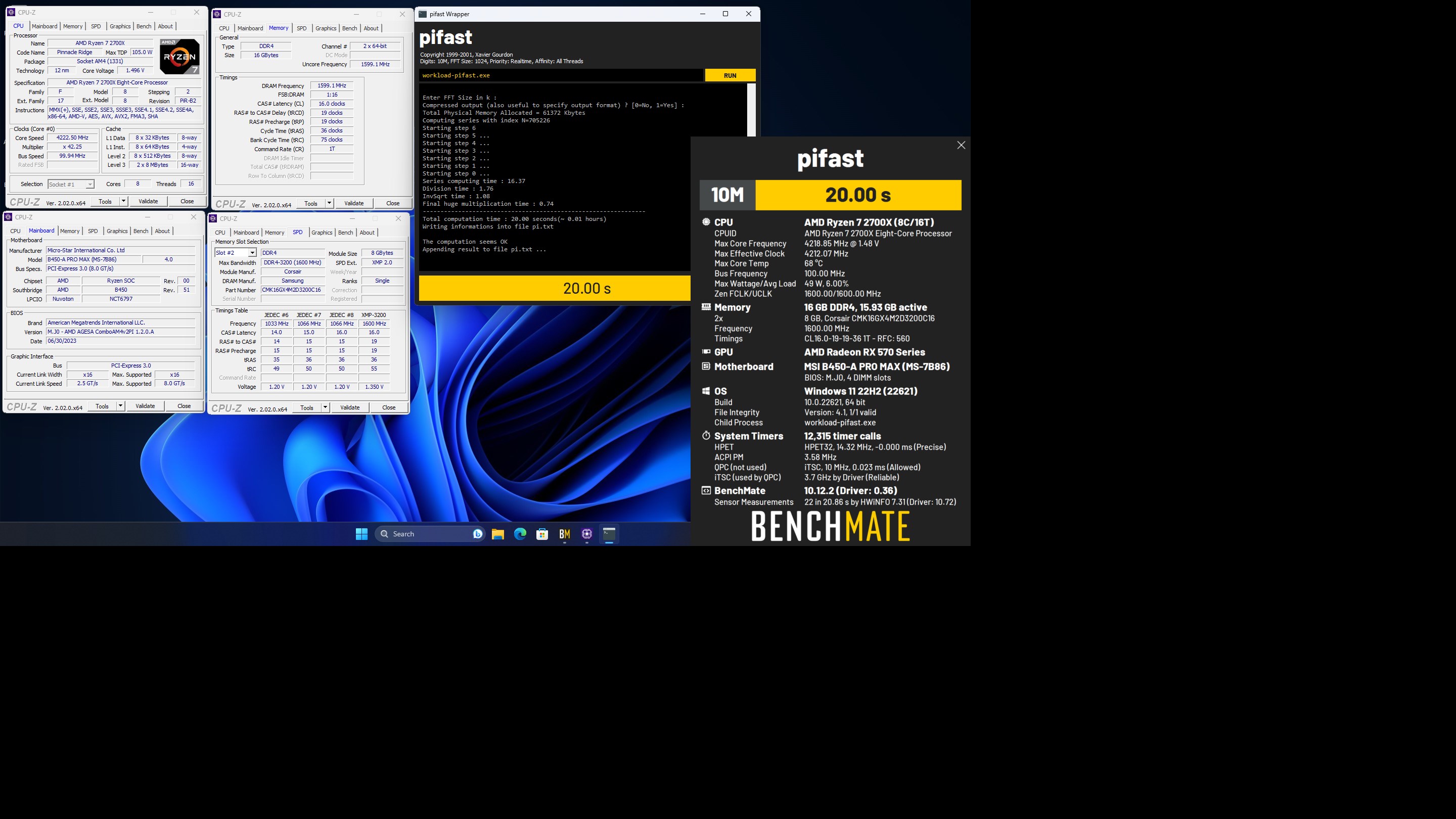Click the BENCHMATE logo at overlay bottom

(830, 526)
